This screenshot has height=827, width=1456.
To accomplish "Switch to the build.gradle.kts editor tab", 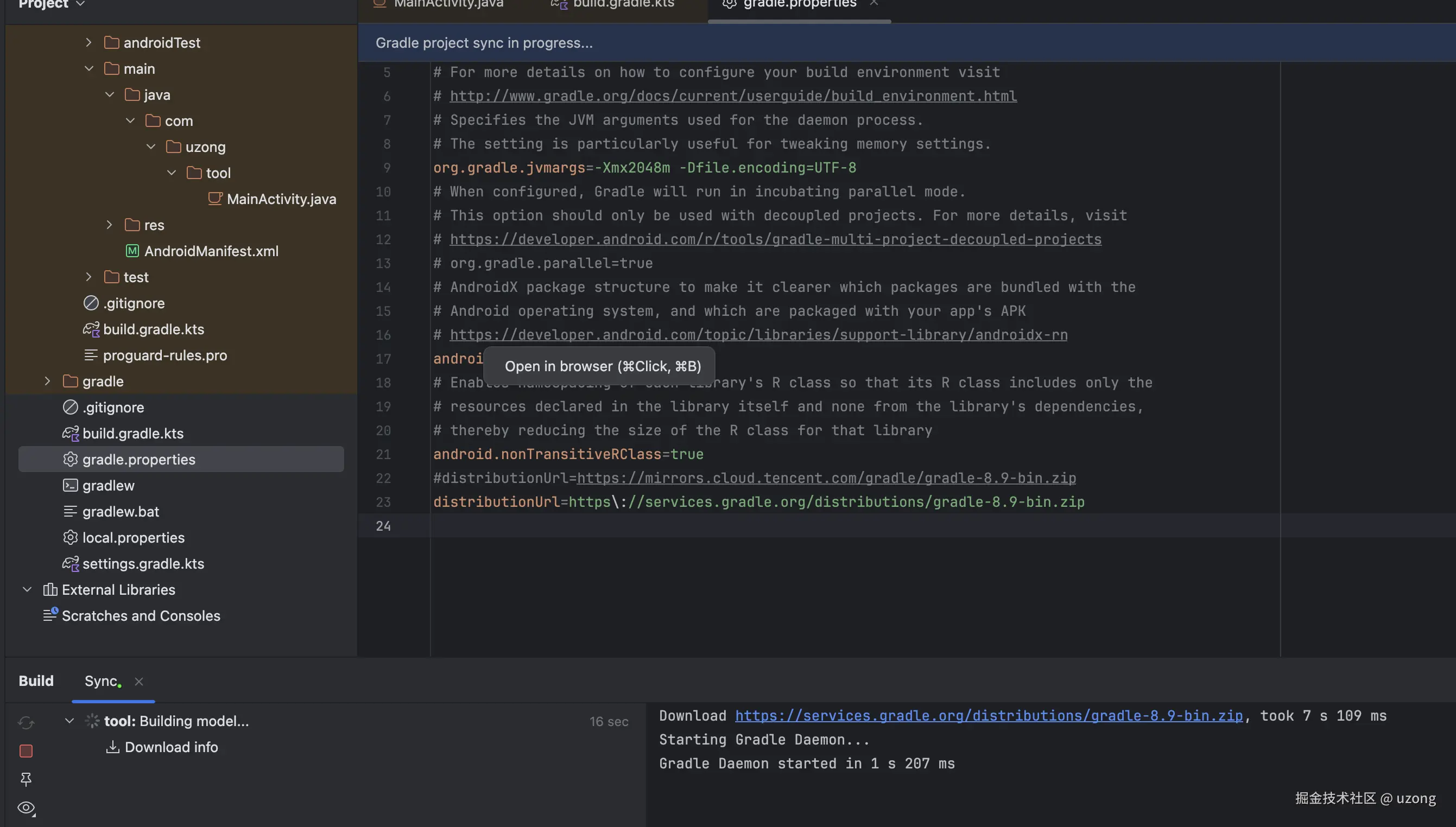I will click(623, 4).
